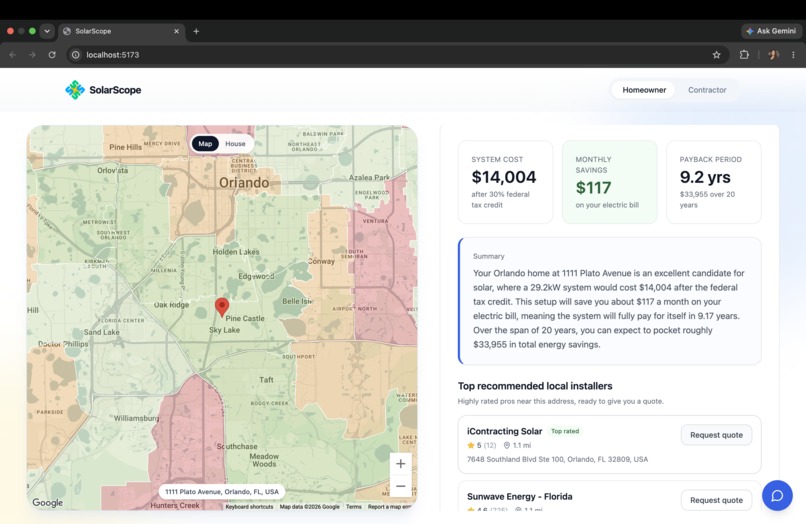Click the iContracting Solar installer name
Screen dimensions: 806x524
point(504,431)
